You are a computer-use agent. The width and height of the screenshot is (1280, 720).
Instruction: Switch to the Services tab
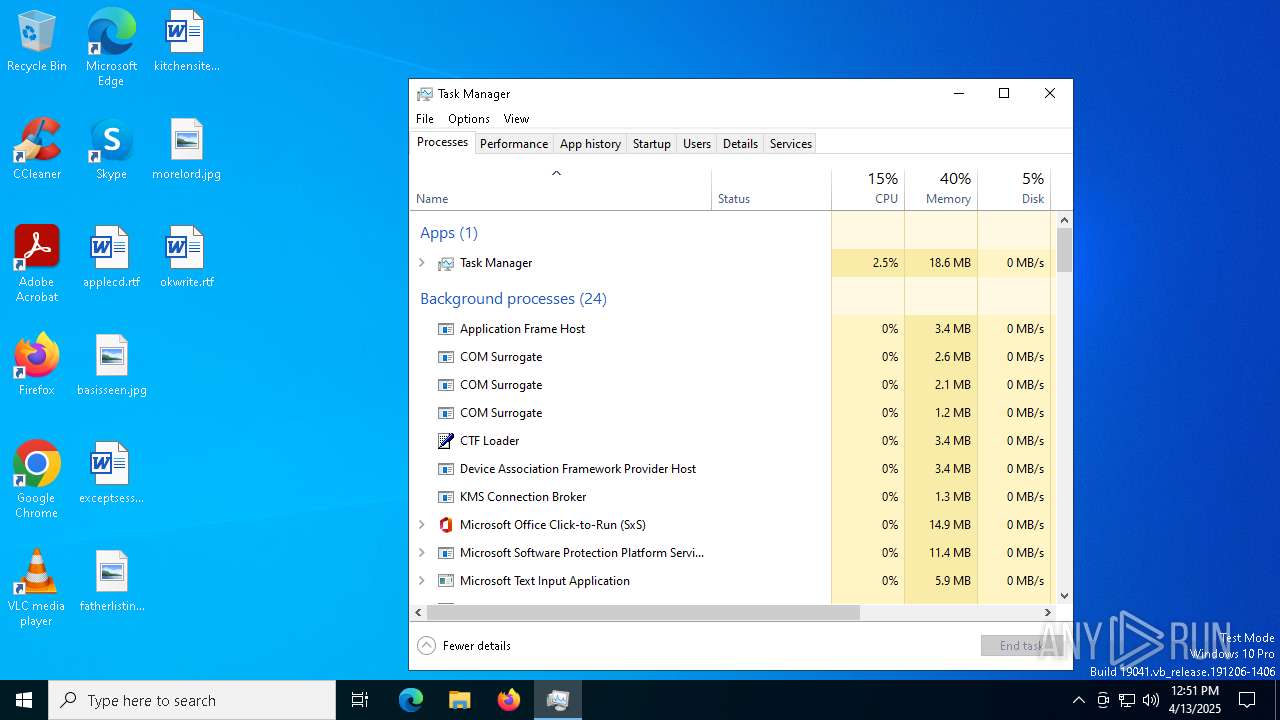pos(790,144)
